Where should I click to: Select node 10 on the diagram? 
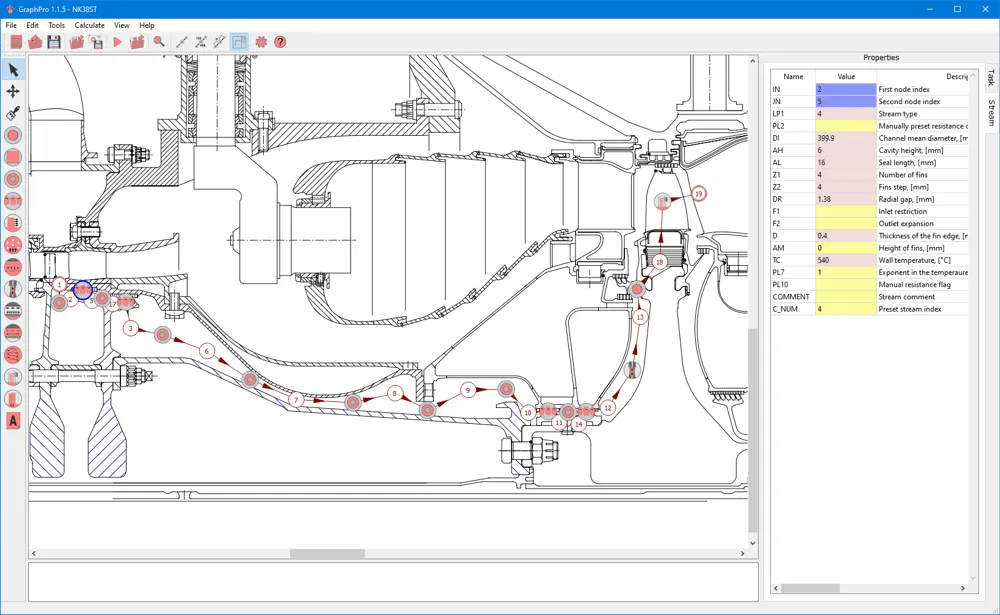click(527, 413)
